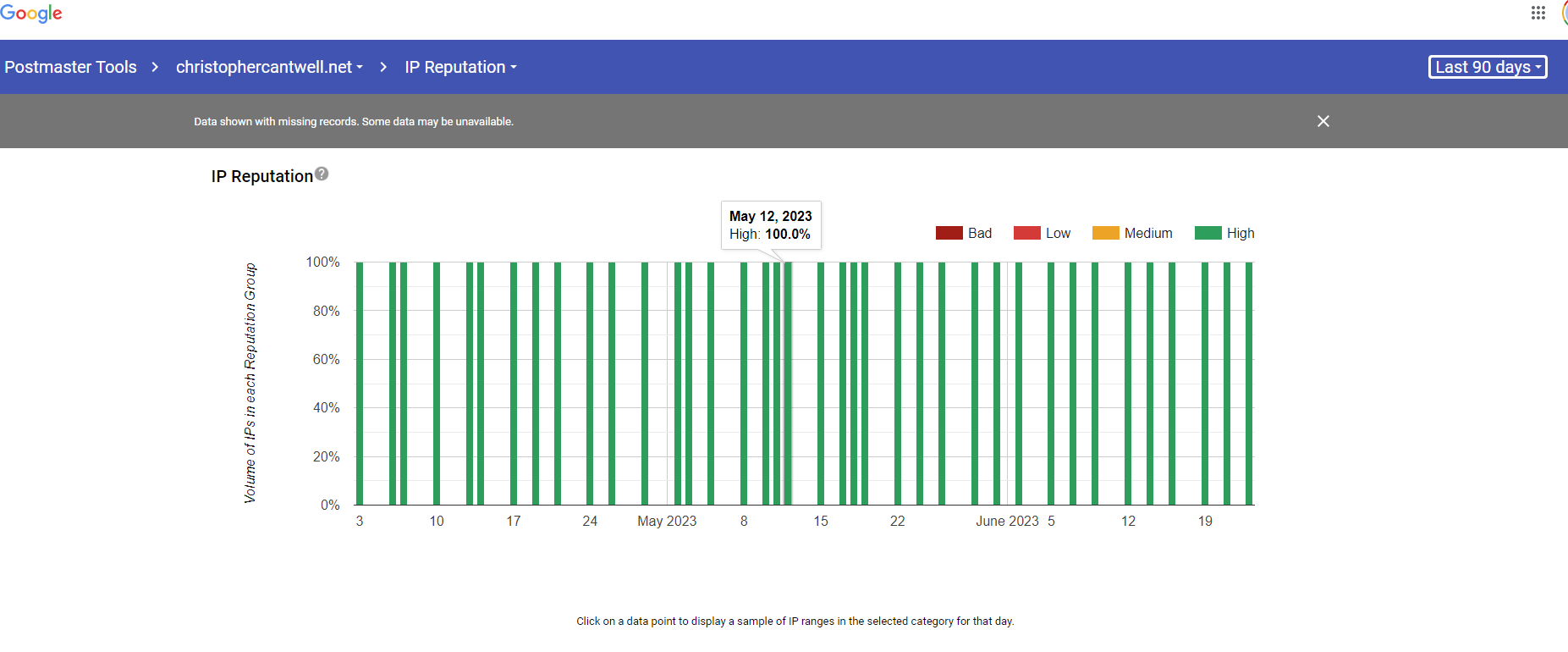This screenshot has width=1568, height=652.
Task: Select the green bar above the 3 label
Action: 360,384
